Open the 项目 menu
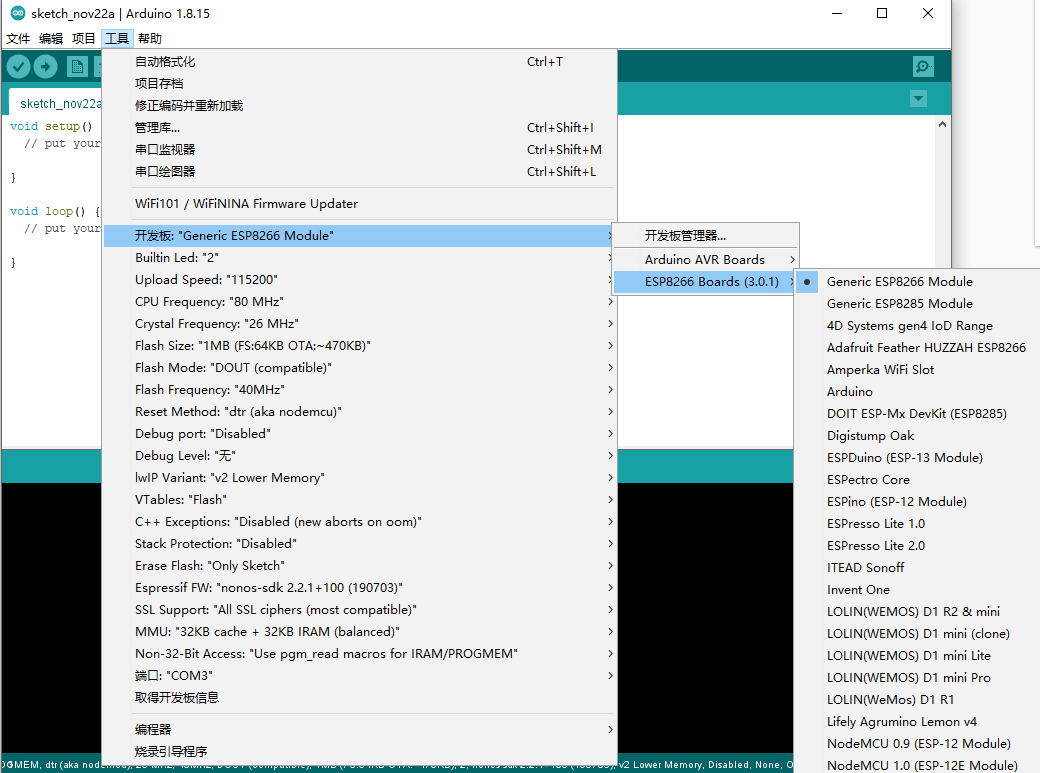The image size is (1040, 773). [84, 38]
